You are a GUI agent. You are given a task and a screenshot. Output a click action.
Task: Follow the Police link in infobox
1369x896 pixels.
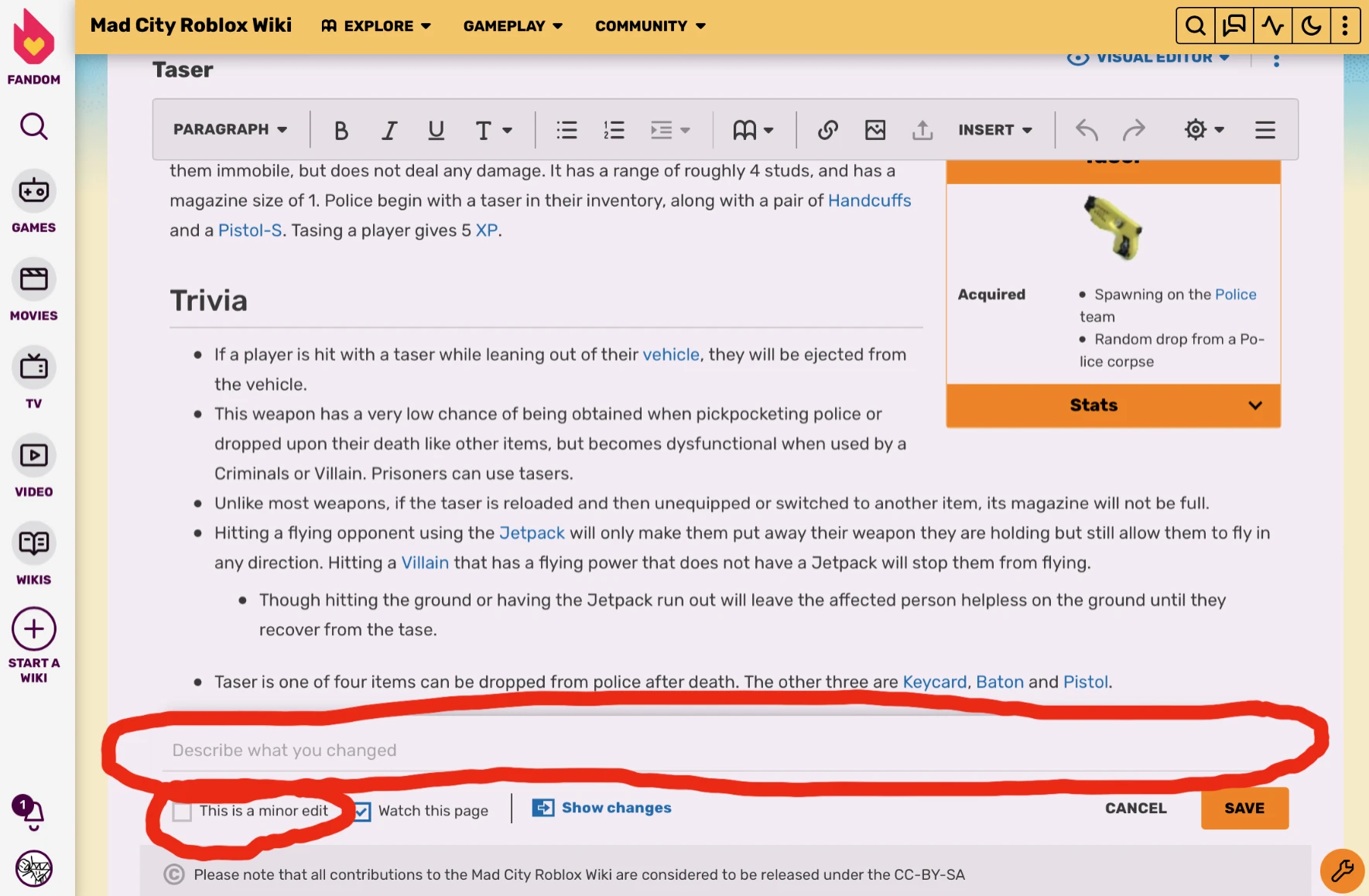[1236, 295]
